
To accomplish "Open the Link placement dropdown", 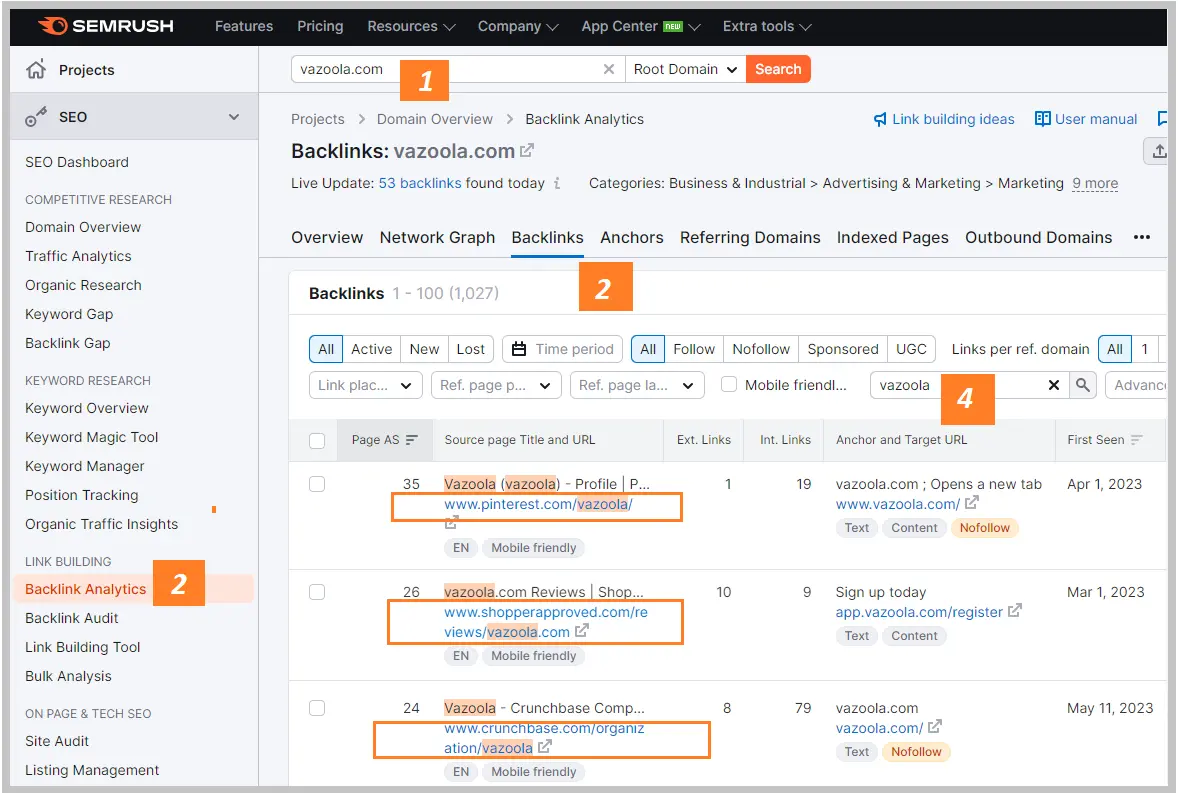I will (364, 385).
